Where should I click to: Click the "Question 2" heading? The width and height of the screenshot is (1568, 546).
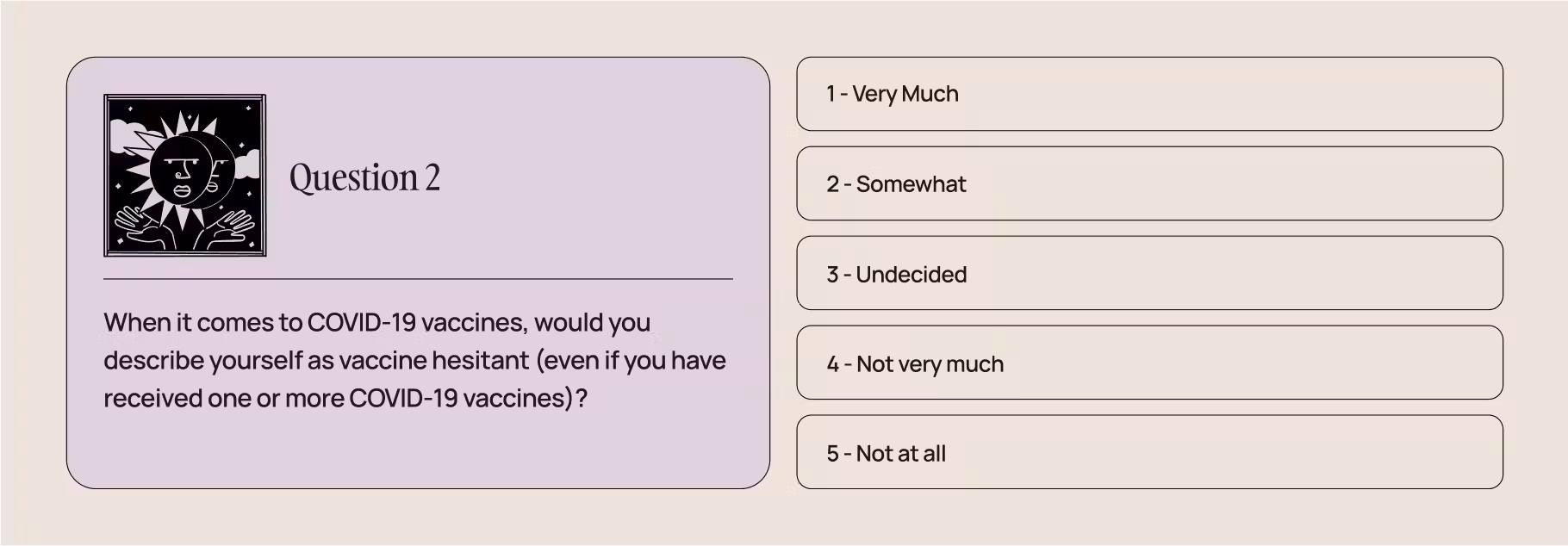(x=364, y=177)
